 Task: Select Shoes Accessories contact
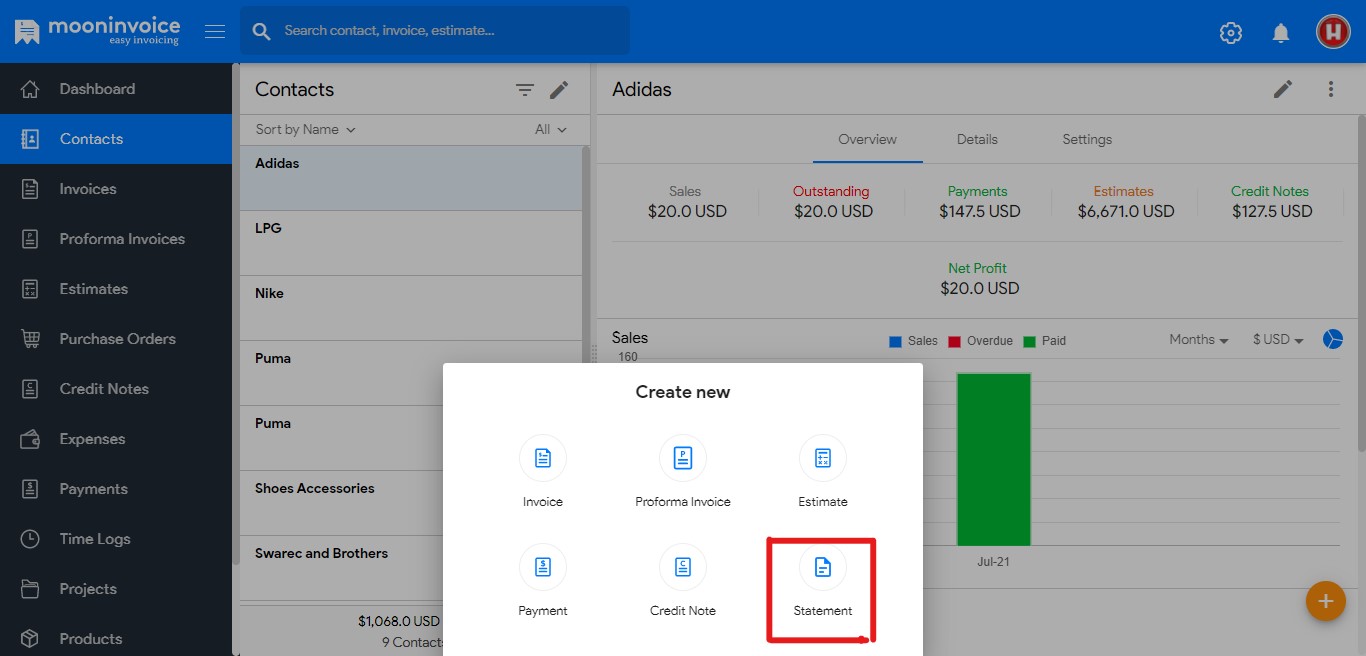coord(341,503)
